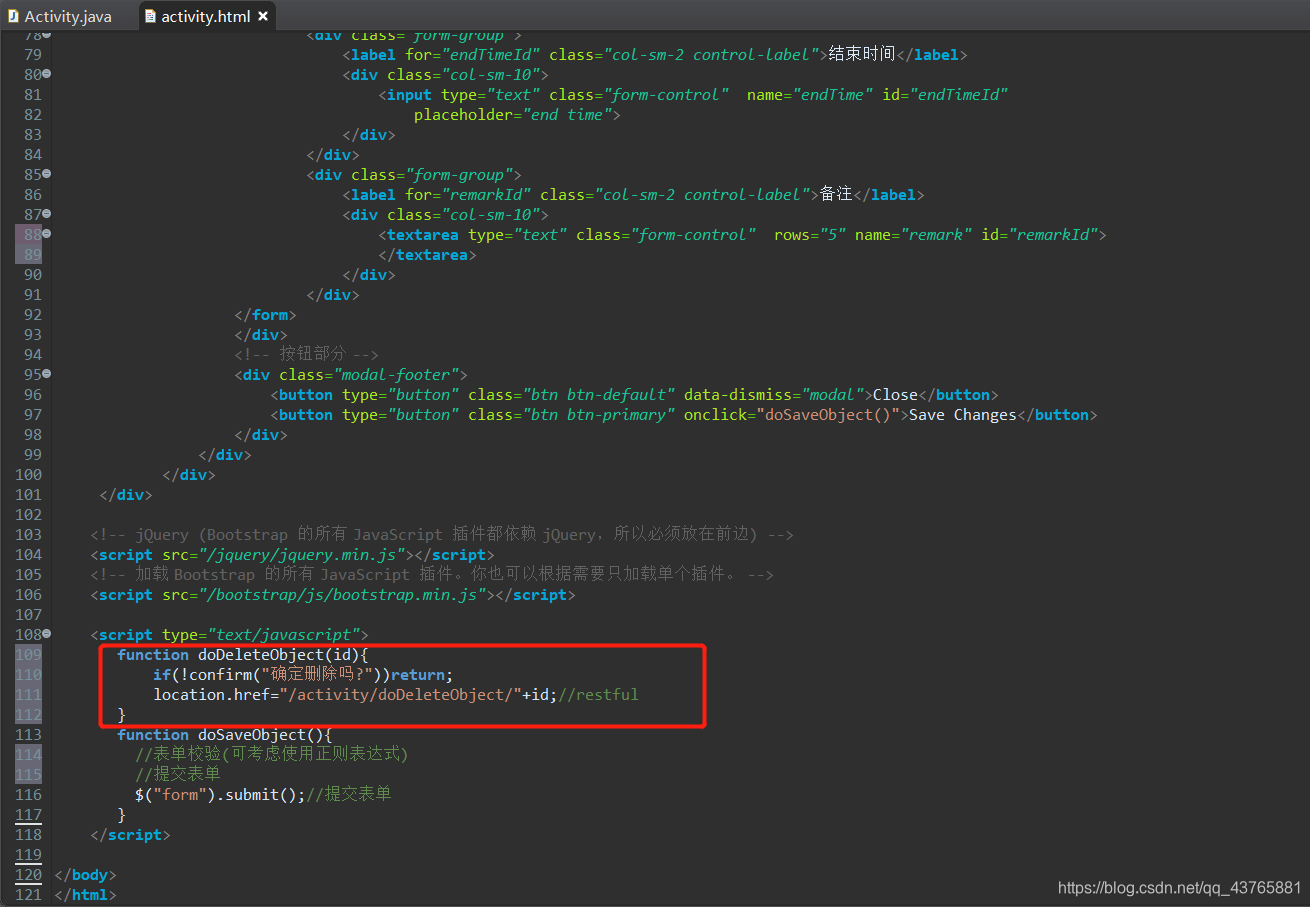Click line number 79 in the gutter

[x=32, y=55]
